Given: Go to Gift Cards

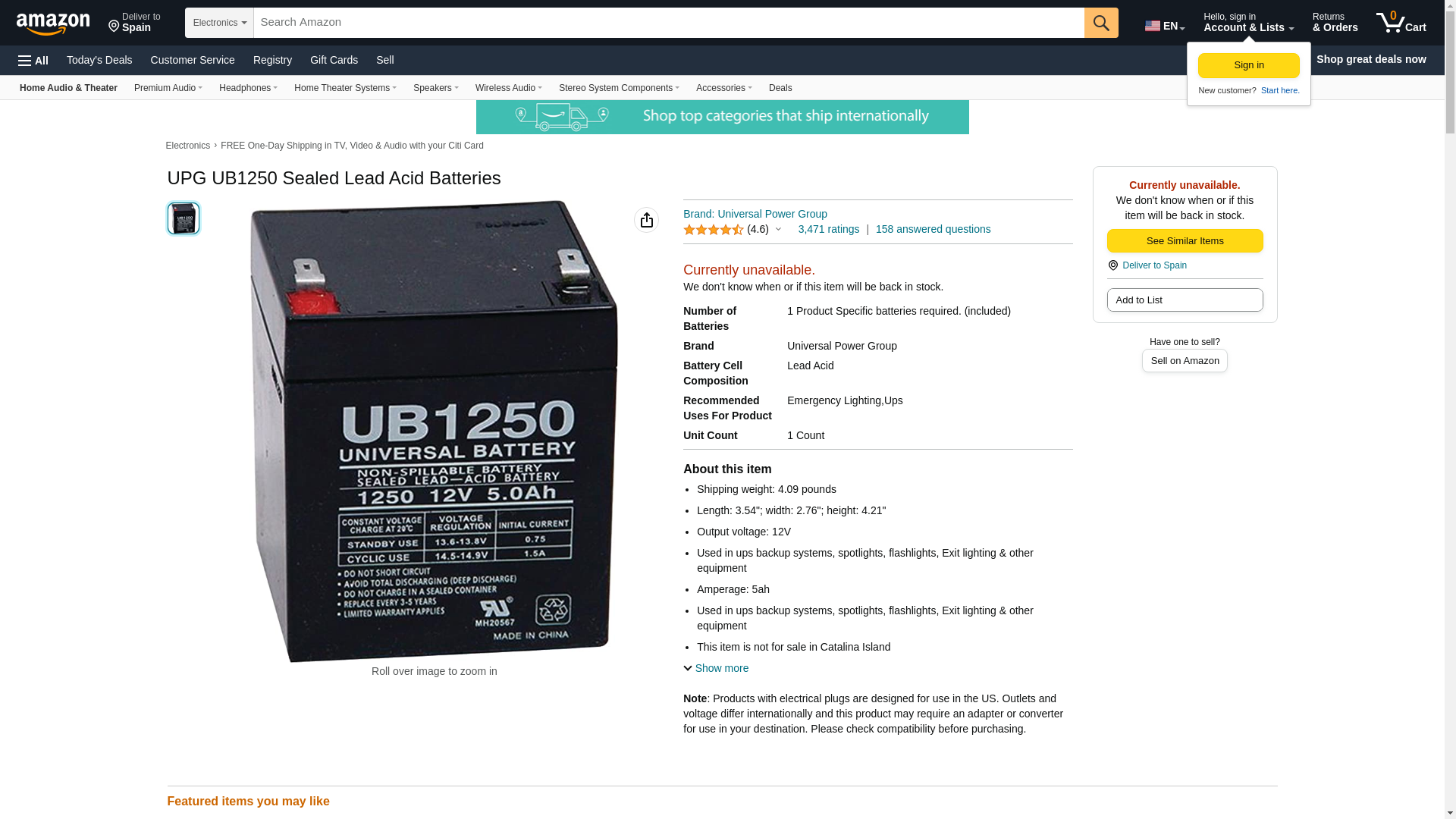Looking at the screenshot, I should tap(334, 60).
